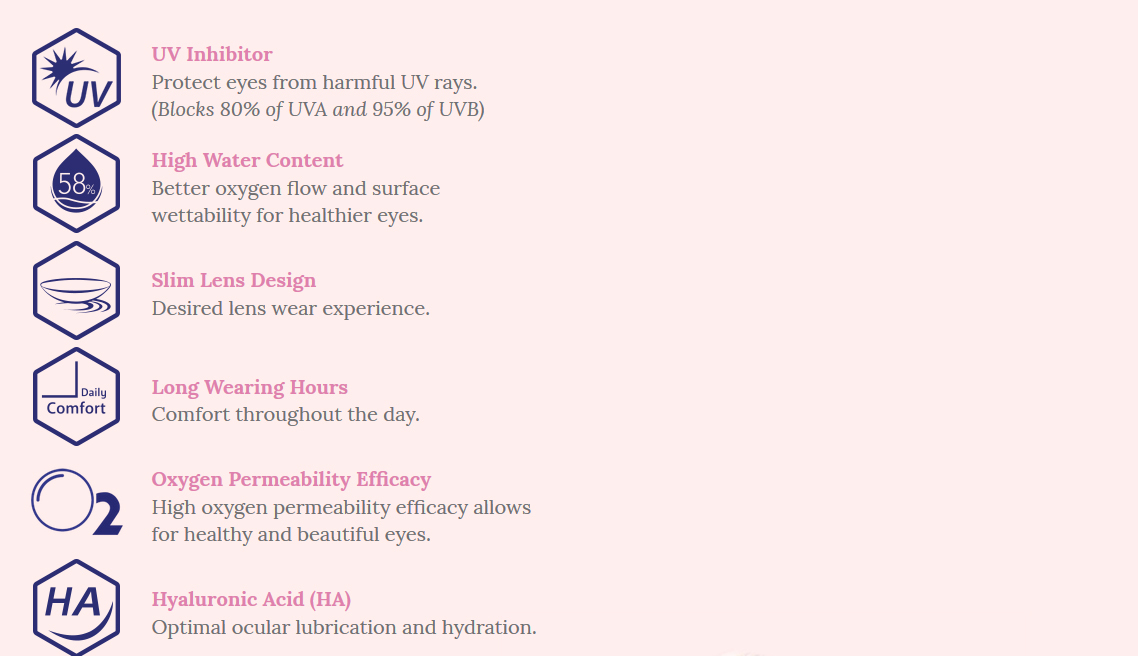Click the text about blocking UVA and UVB

click(318, 109)
